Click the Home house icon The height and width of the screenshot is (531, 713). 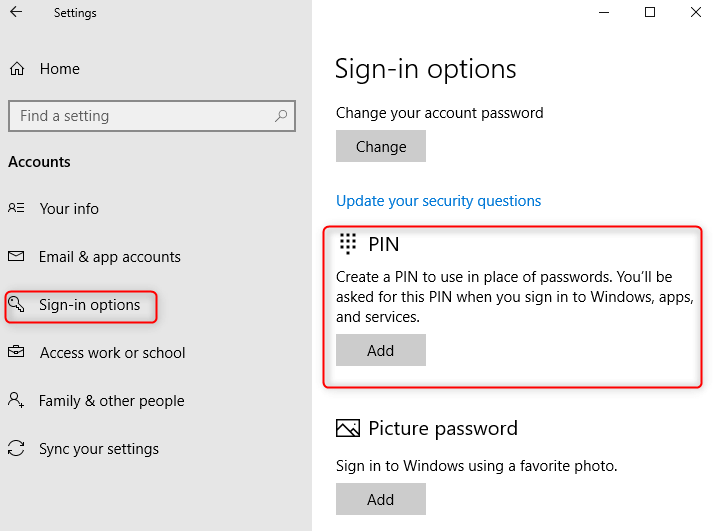click(x=17, y=69)
